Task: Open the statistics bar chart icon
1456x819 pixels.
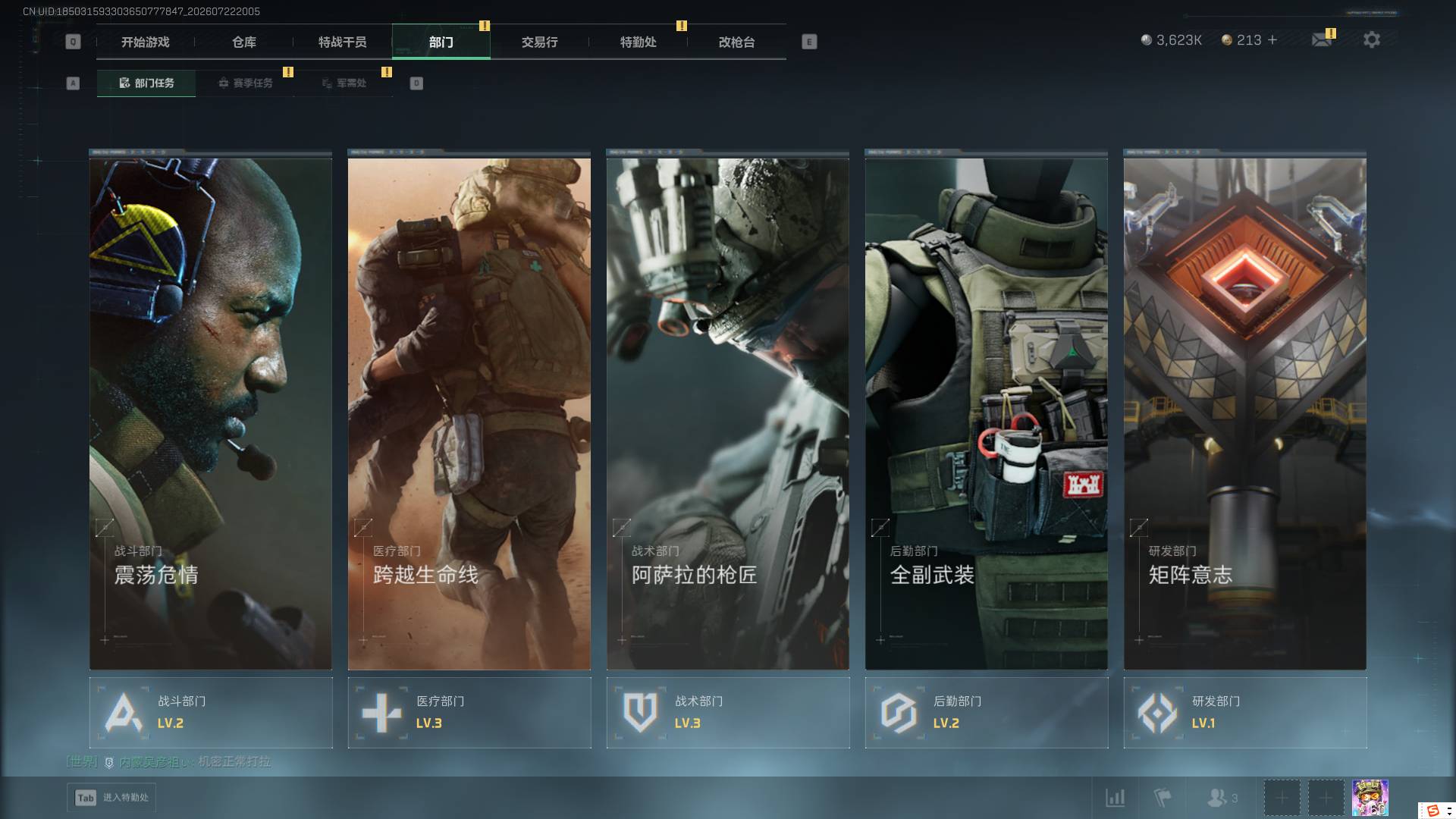Action: point(1116,798)
